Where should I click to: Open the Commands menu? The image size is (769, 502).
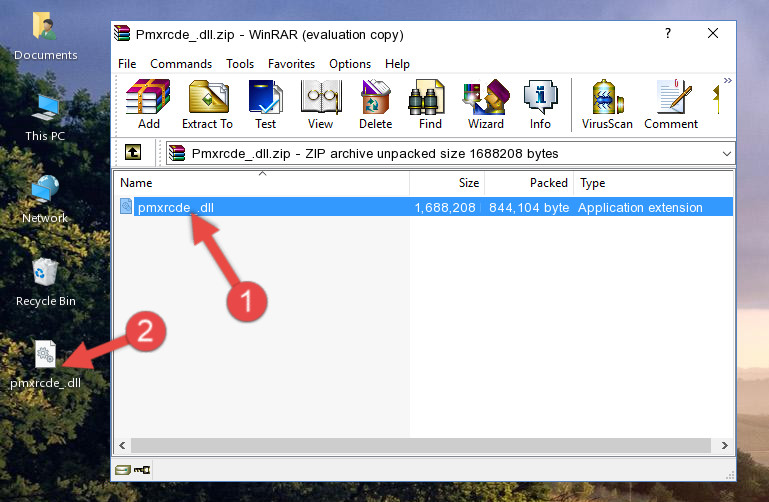click(181, 64)
